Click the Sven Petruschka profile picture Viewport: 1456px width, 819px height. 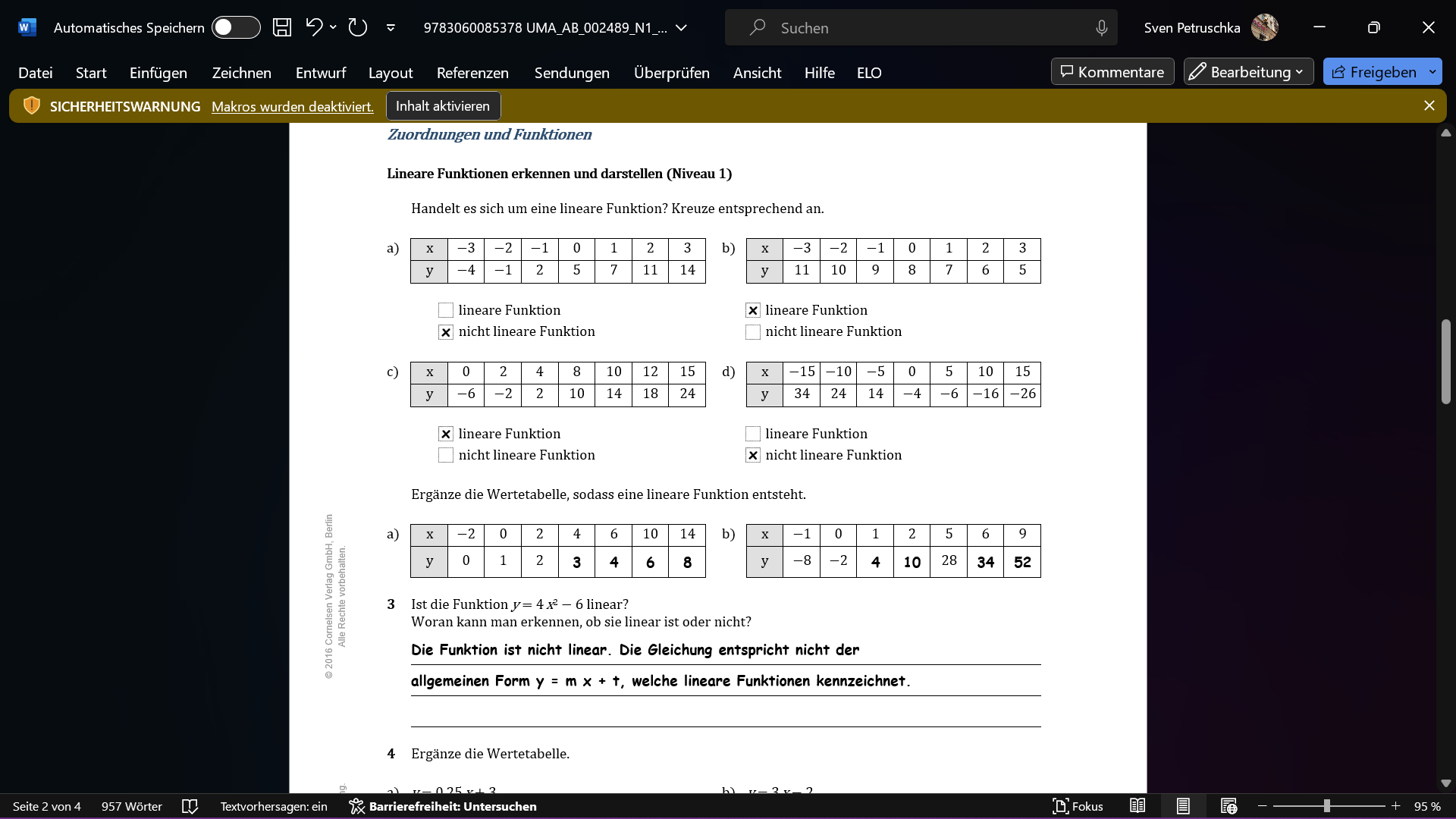1264,27
